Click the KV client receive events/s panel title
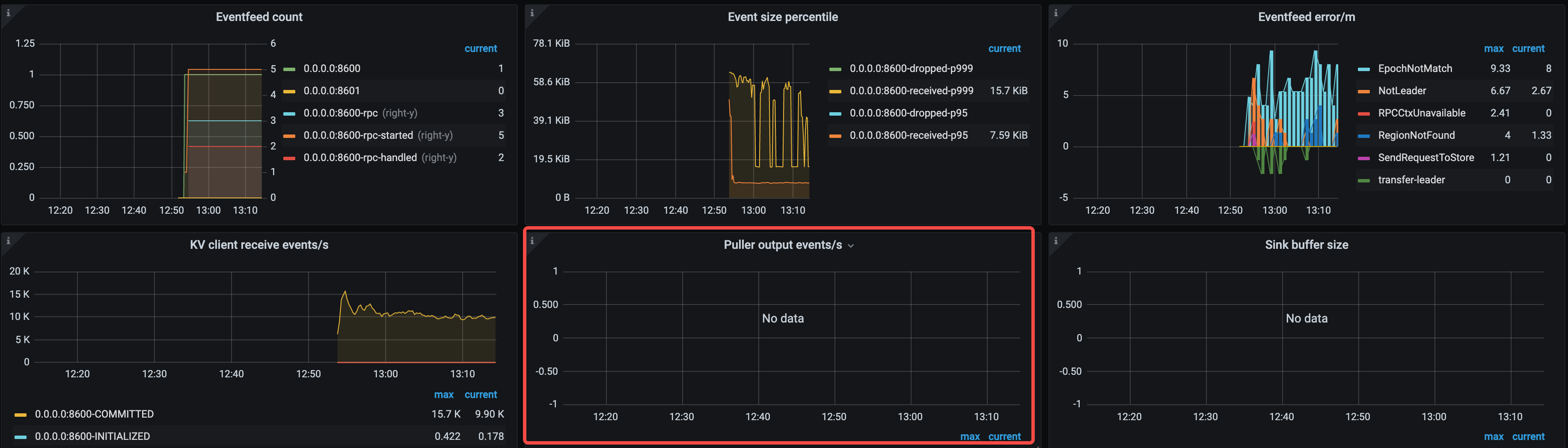The image size is (1568, 448). (258, 245)
